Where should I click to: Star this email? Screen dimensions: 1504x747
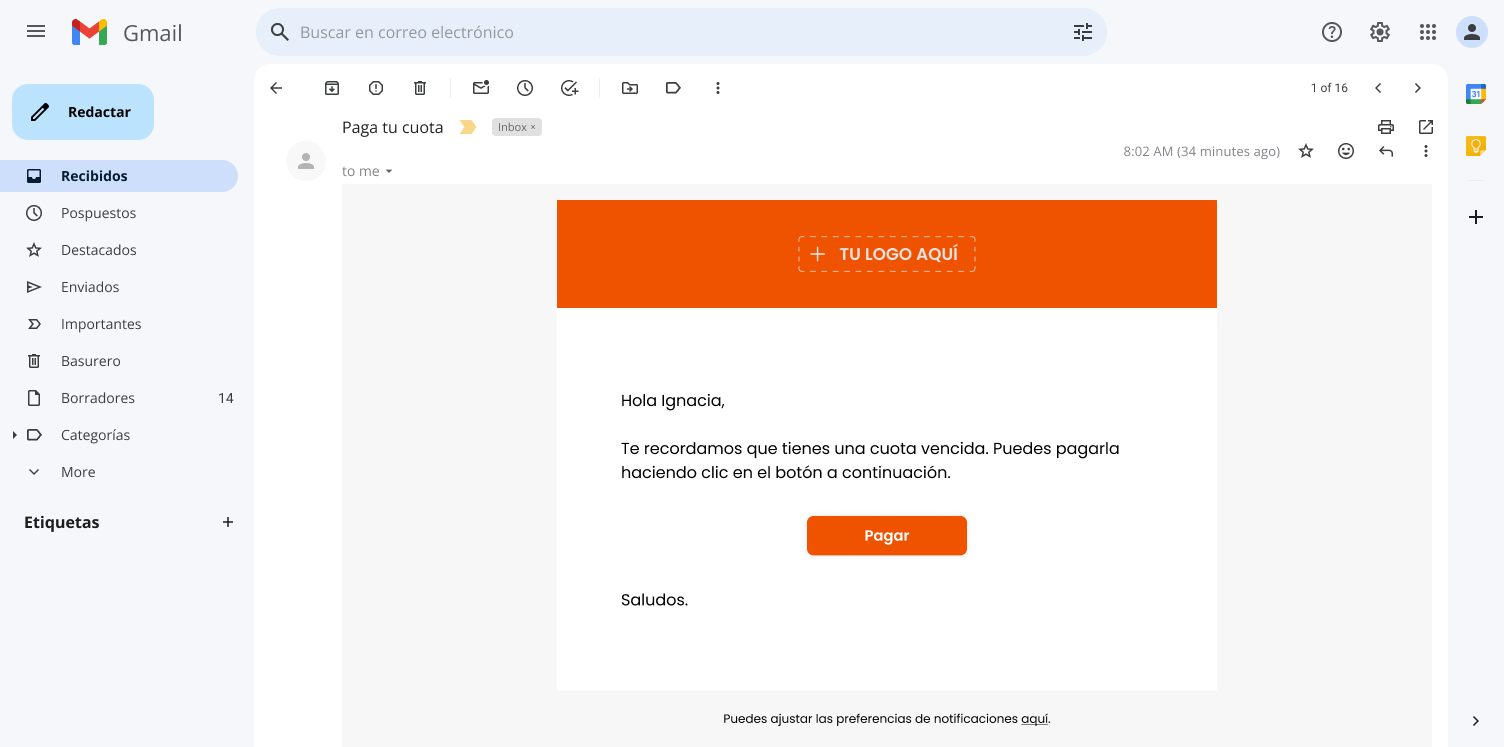point(1306,151)
